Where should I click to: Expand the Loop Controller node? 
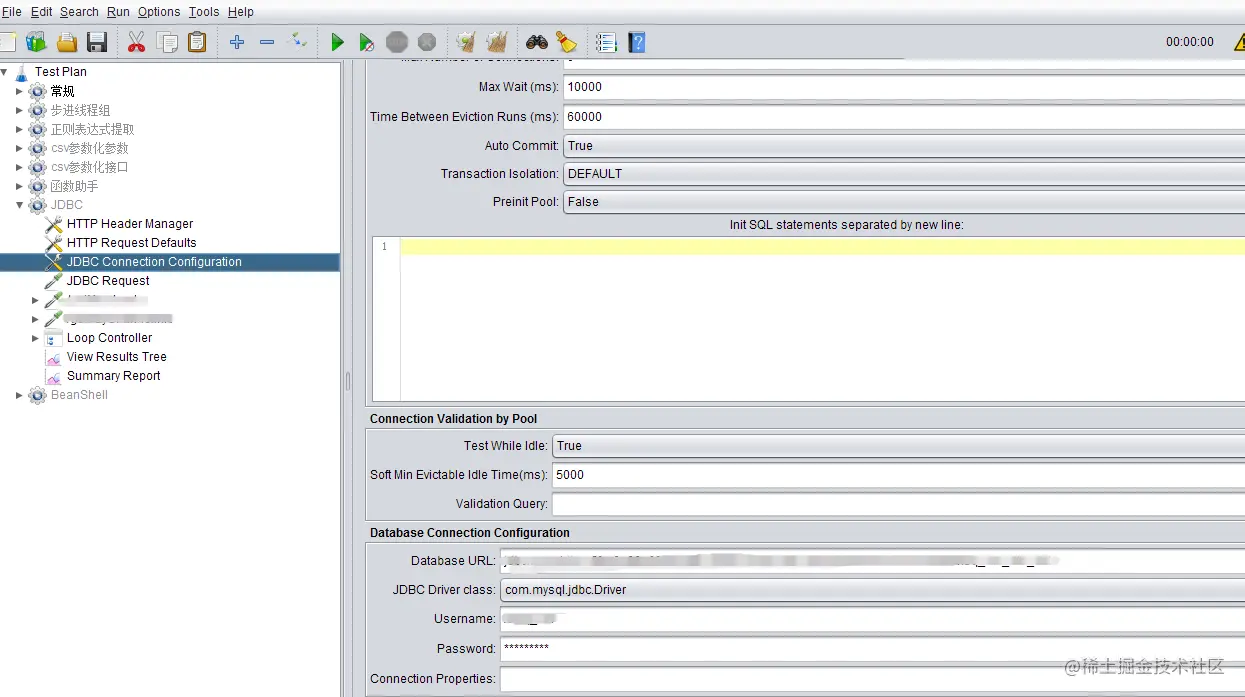[35, 338]
